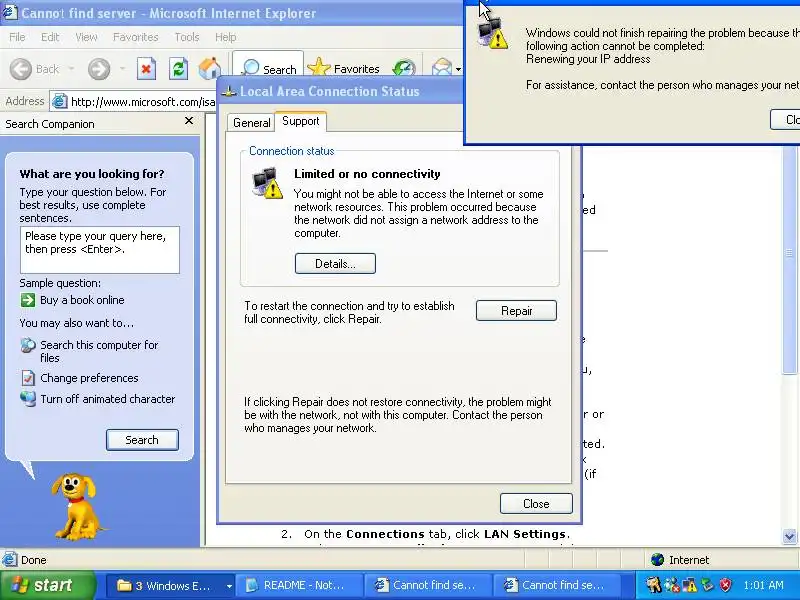800x600 pixels.
Task: Open the View menu
Action: pyautogui.click(x=86, y=37)
